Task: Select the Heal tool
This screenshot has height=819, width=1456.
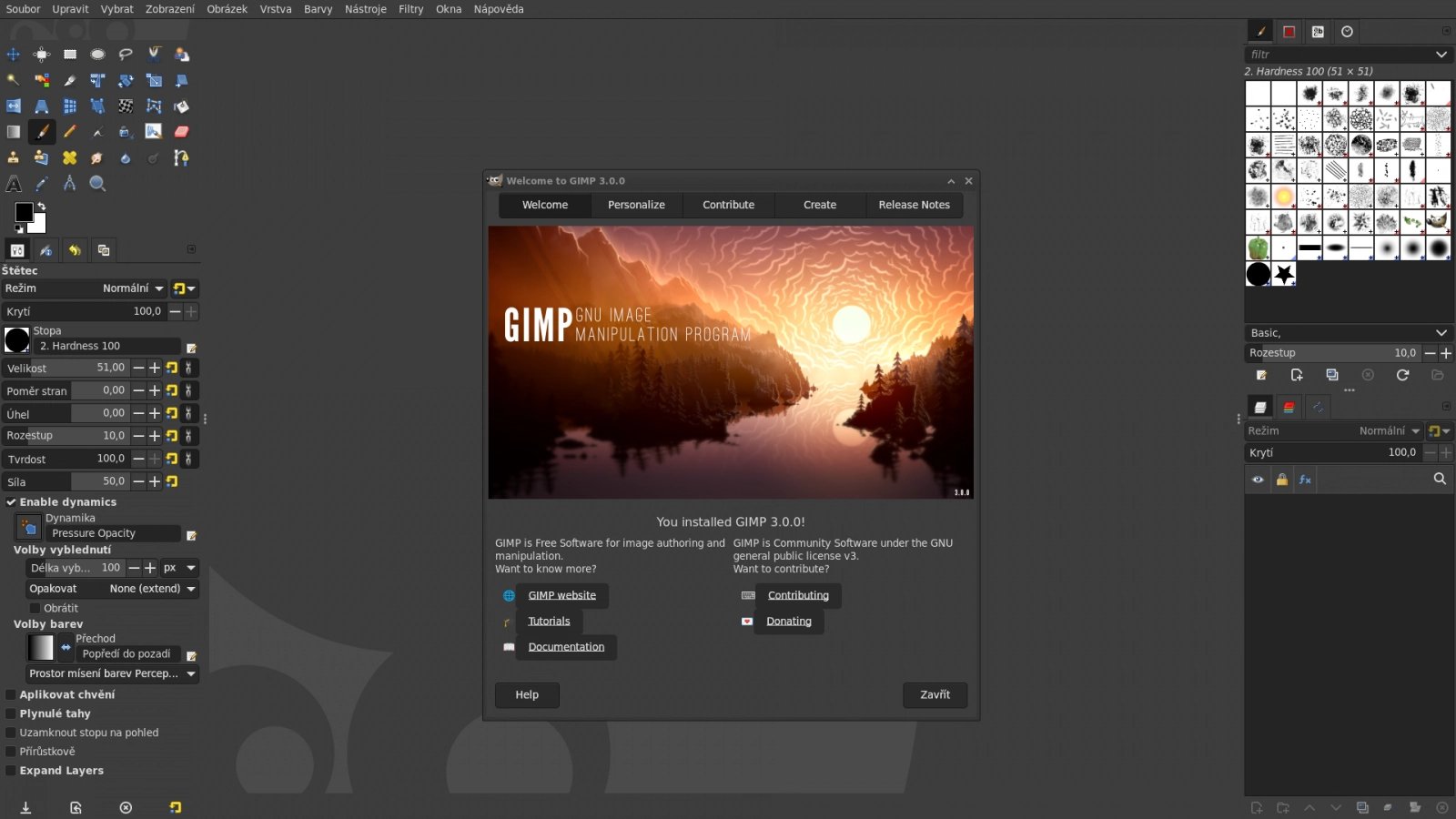Action: click(70, 157)
